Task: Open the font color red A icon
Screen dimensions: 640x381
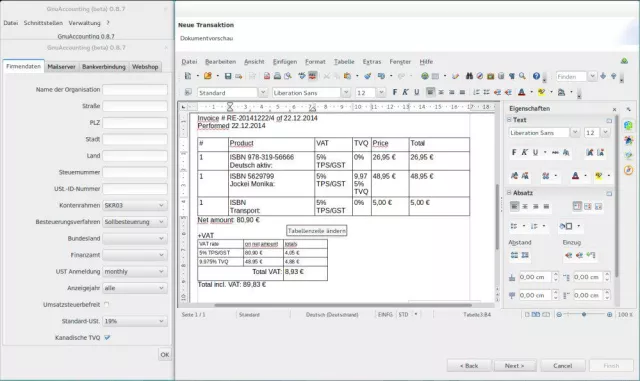Action: 522,92
